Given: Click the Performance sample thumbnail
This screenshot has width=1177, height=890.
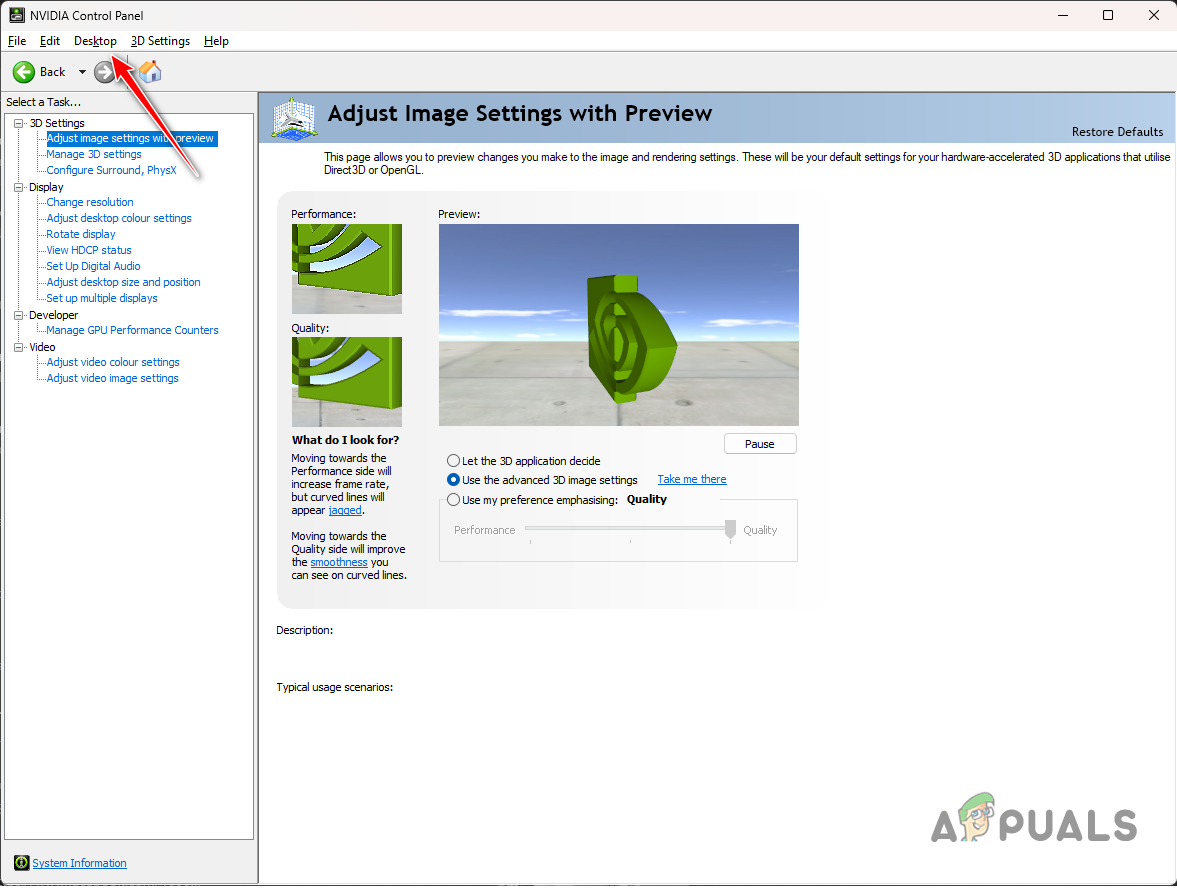Looking at the screenshot, I should pyautogui.click(x=347, y=269).
